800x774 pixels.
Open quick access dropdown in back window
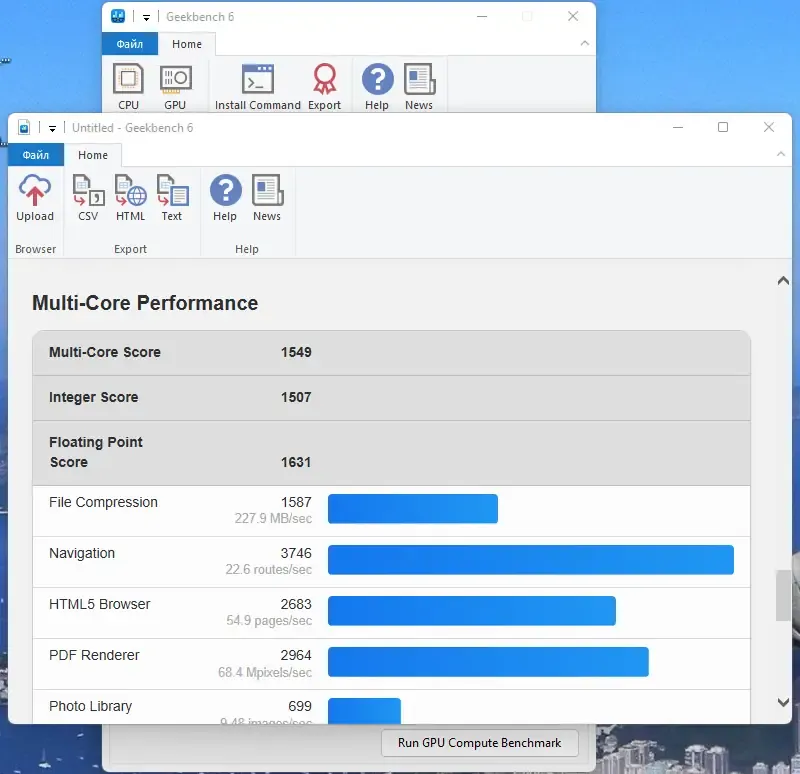tap(146, 17)
